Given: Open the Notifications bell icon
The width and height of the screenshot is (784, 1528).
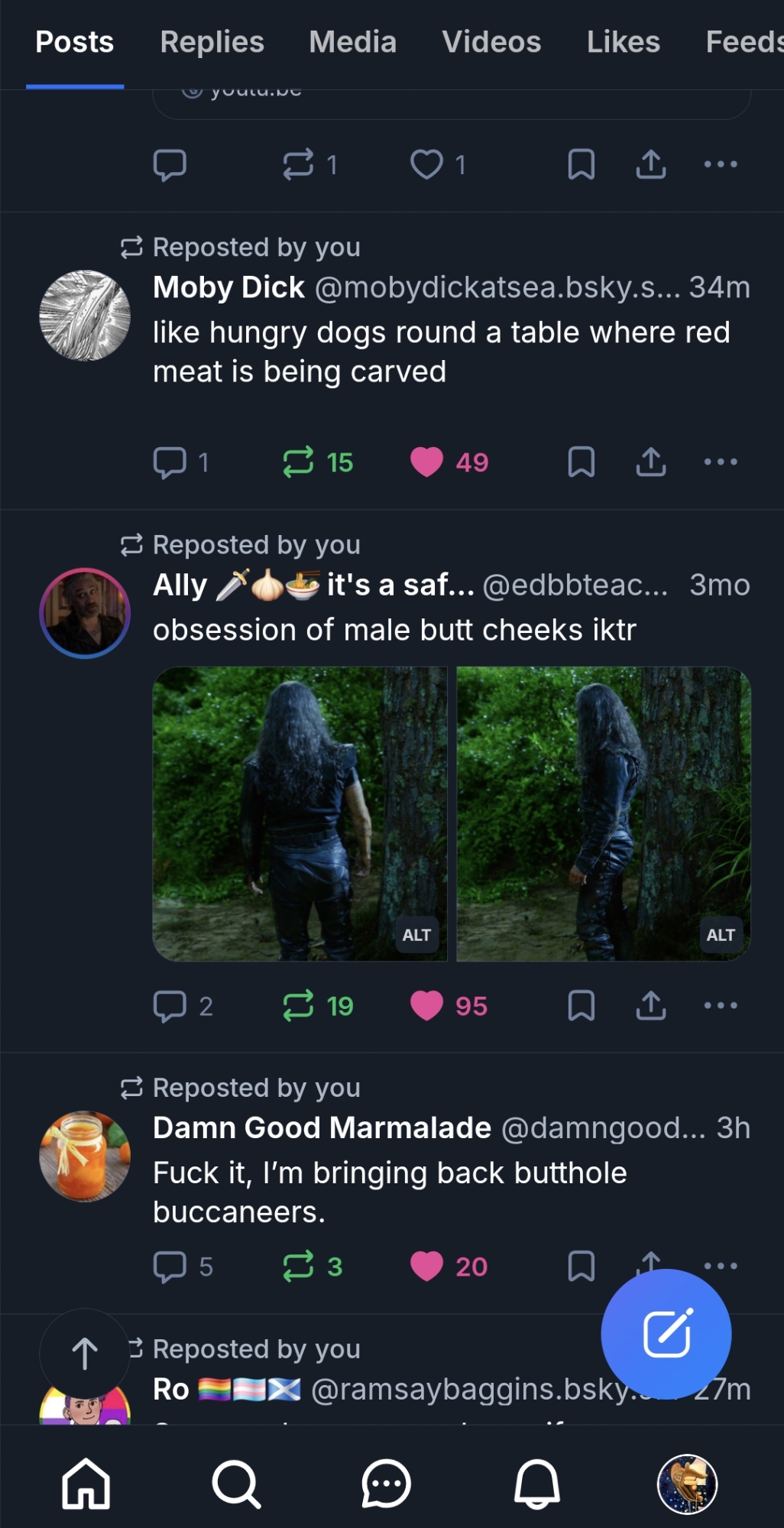Looking at the screenshot, I should pos(536,1484).
